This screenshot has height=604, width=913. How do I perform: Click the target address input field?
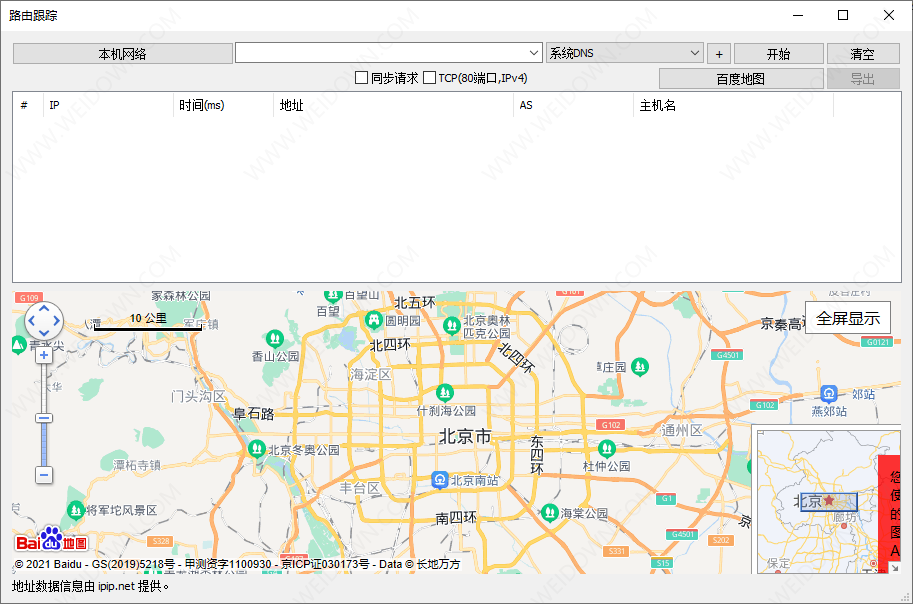pos(381,53)
